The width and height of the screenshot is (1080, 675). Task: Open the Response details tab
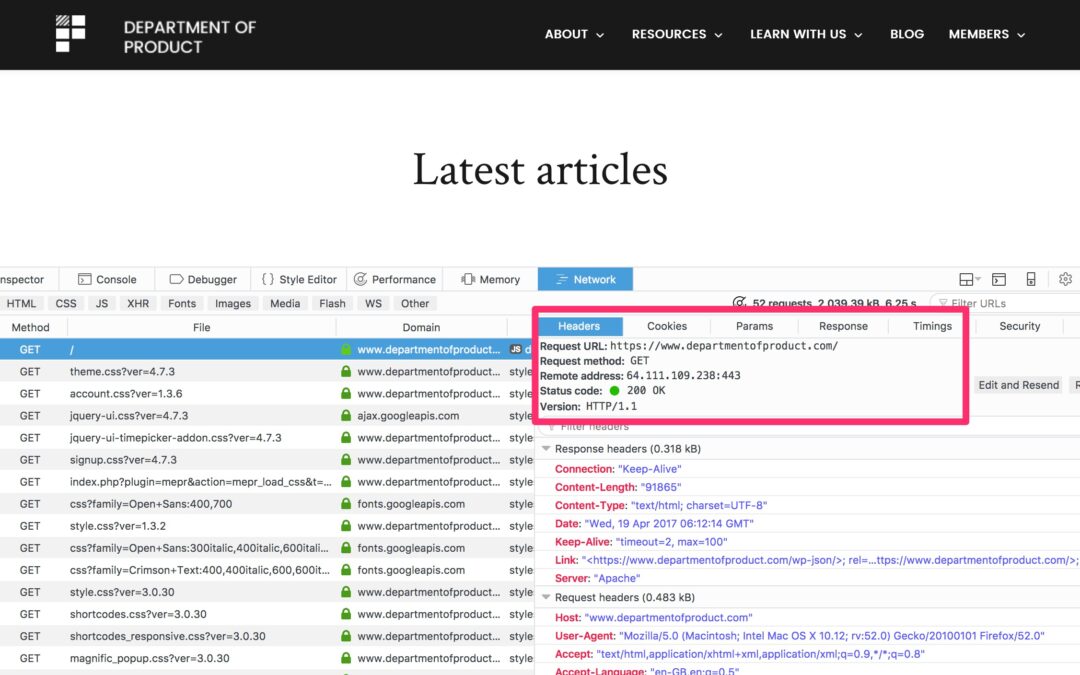coord(843,326)
